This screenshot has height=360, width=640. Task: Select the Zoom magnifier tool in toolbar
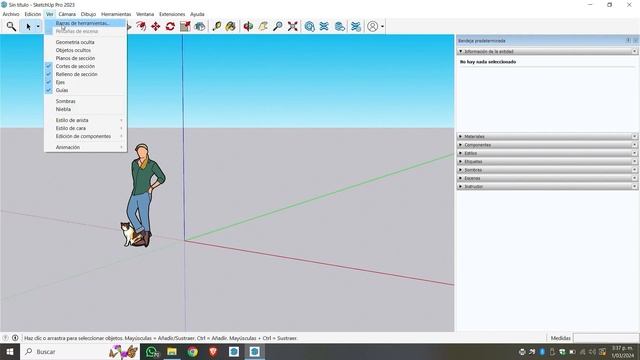[x=278, y=27]
